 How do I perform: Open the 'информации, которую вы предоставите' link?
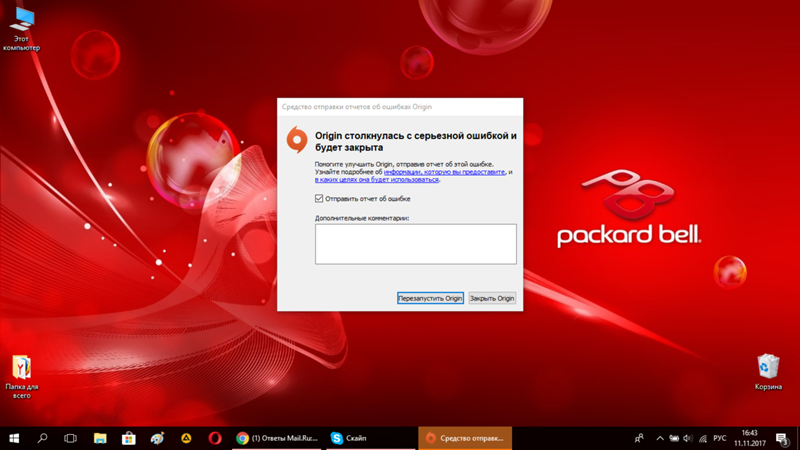click(x=445, y=172)
